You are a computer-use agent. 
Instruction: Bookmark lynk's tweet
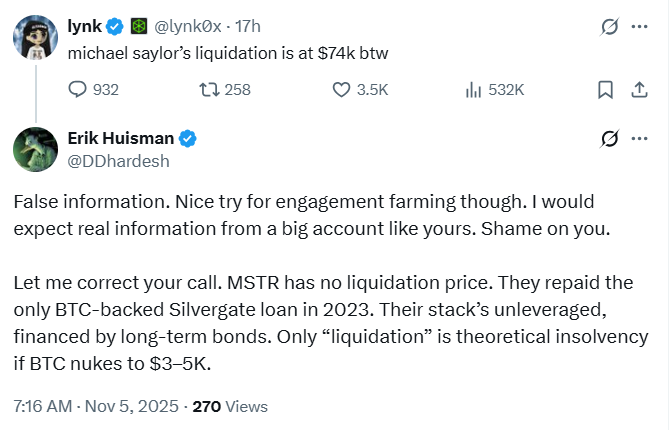point(605,90)
